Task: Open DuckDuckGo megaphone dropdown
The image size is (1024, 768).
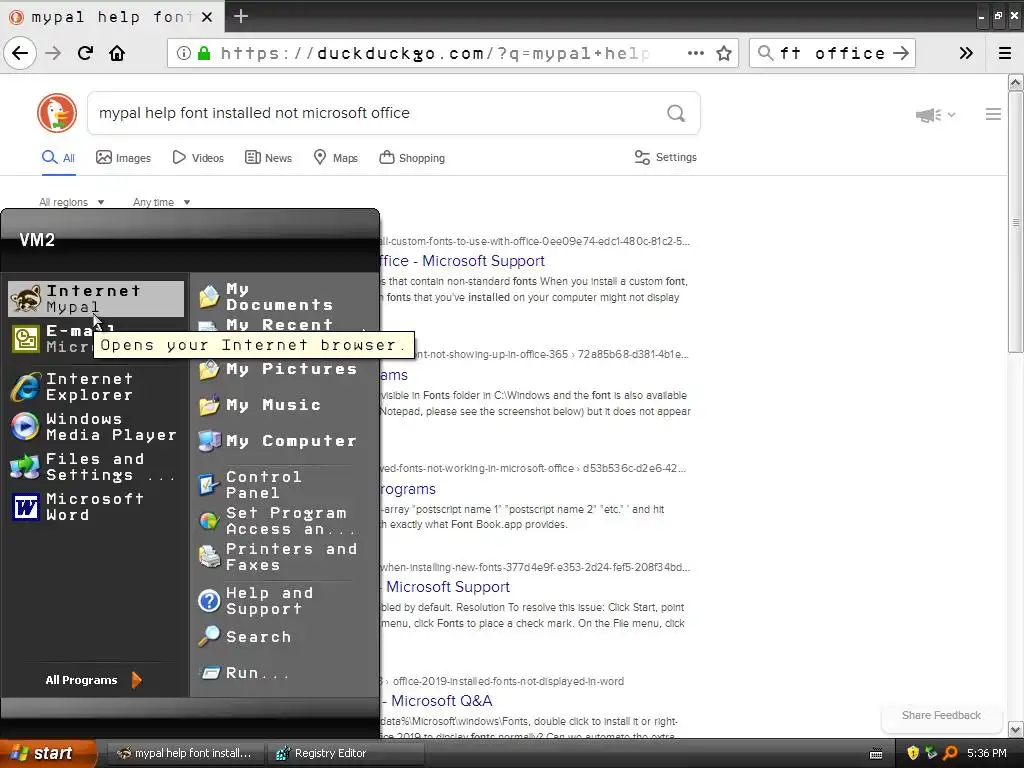Action: click(x=935, y=115)
